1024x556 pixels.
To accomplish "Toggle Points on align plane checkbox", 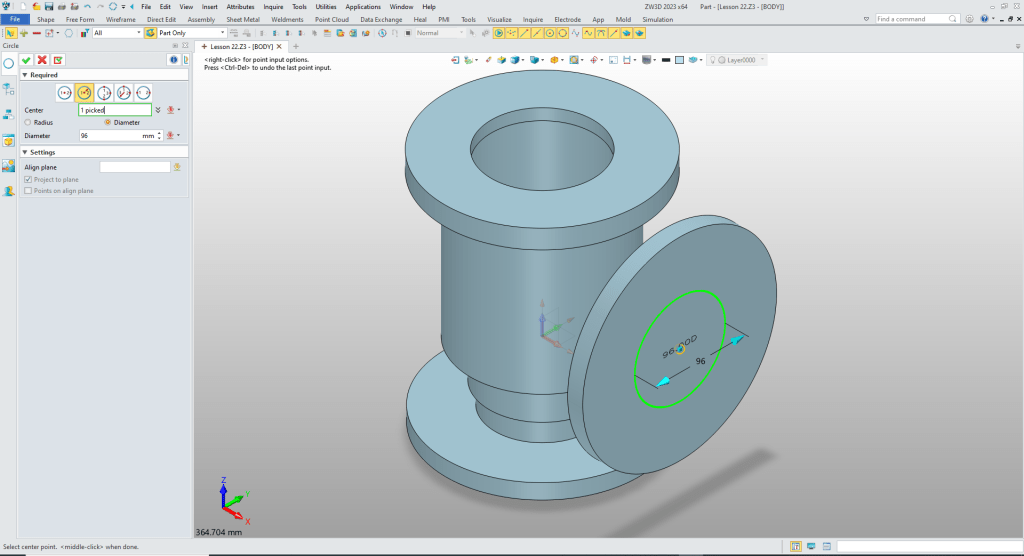I will click(28, 190).
